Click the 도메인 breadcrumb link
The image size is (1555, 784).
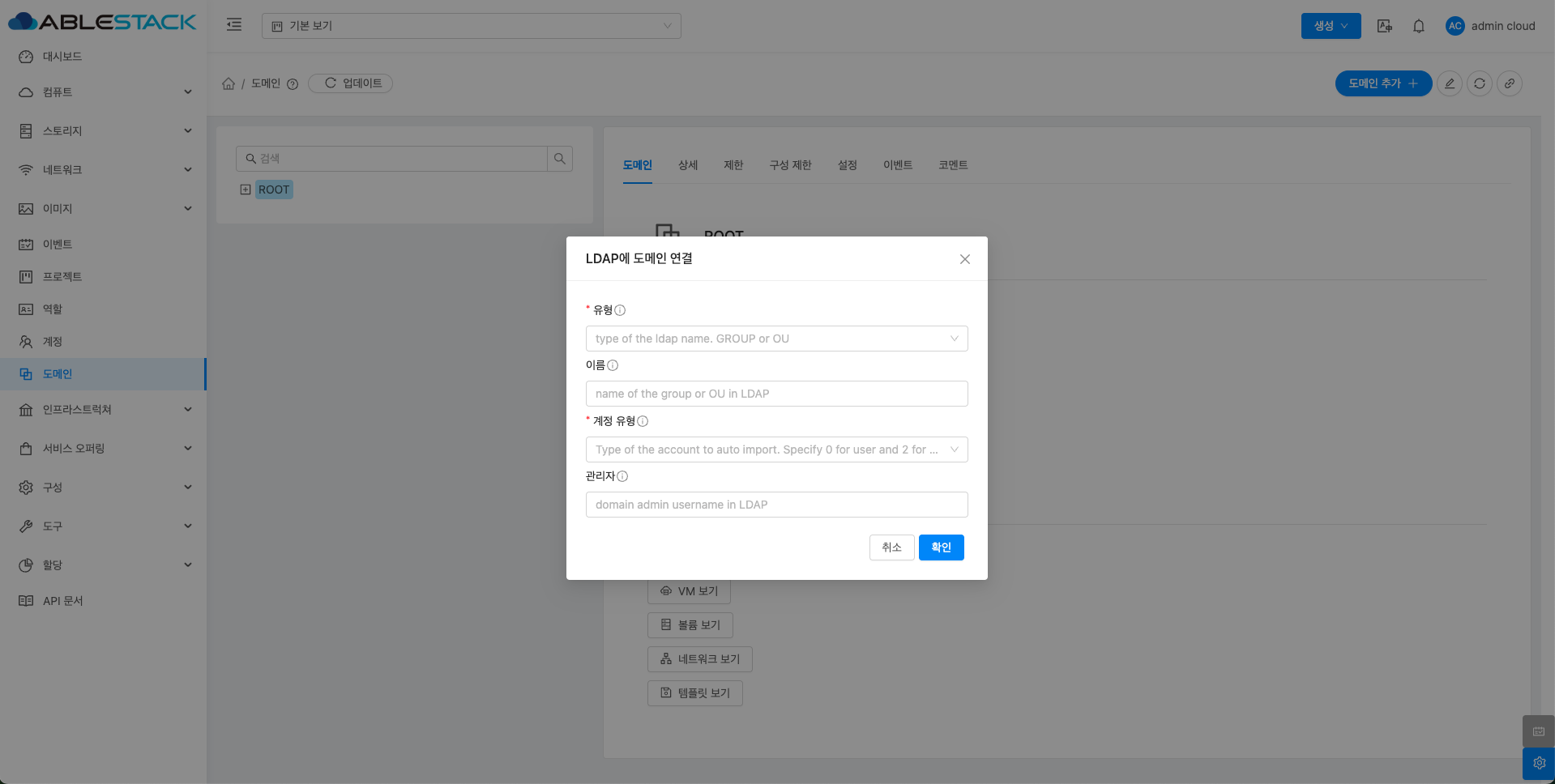pyautogui.click(x=266, y=83)
